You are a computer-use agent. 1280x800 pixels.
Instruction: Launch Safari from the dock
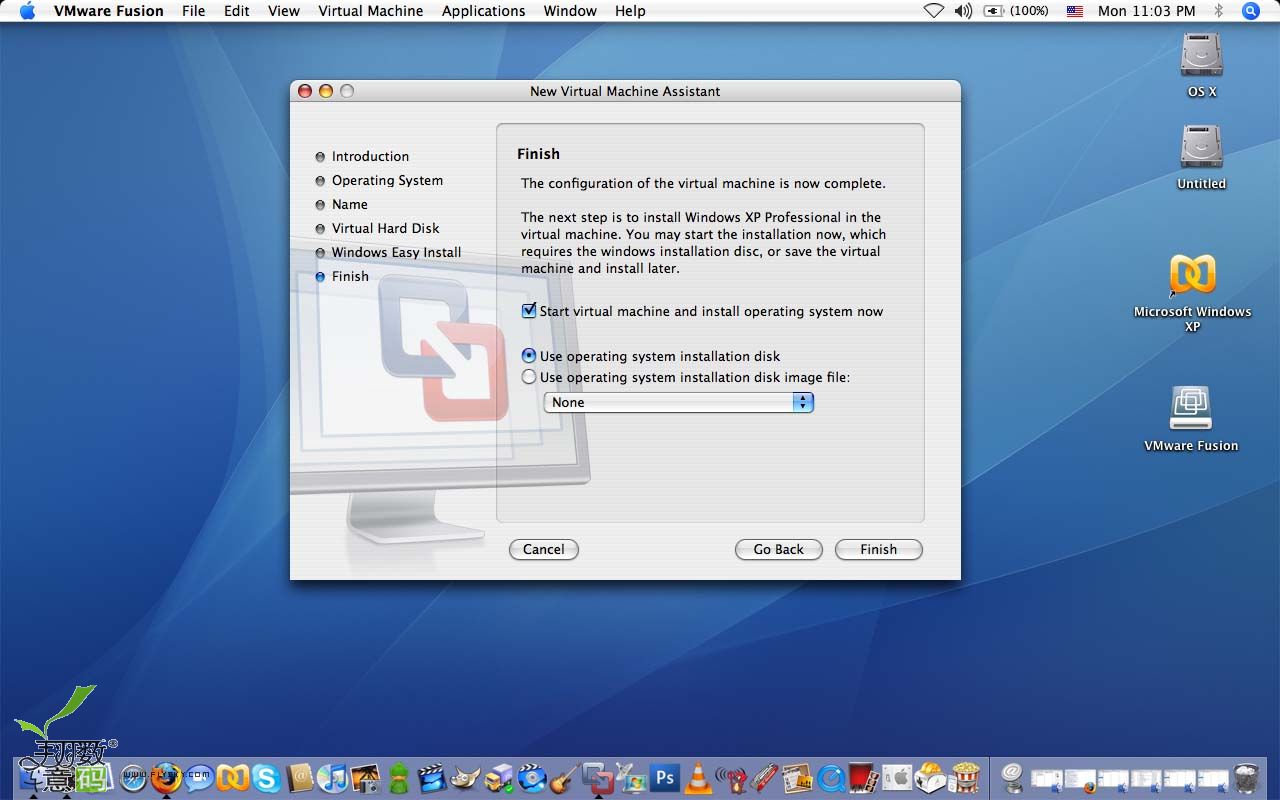pos(133,777)
